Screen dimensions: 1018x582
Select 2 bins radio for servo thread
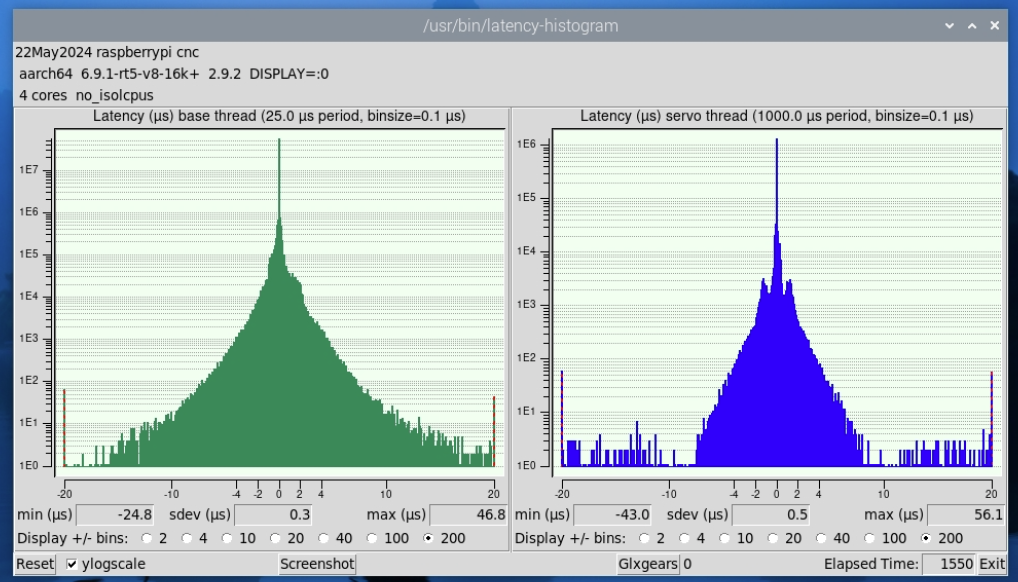click(644, 538)
